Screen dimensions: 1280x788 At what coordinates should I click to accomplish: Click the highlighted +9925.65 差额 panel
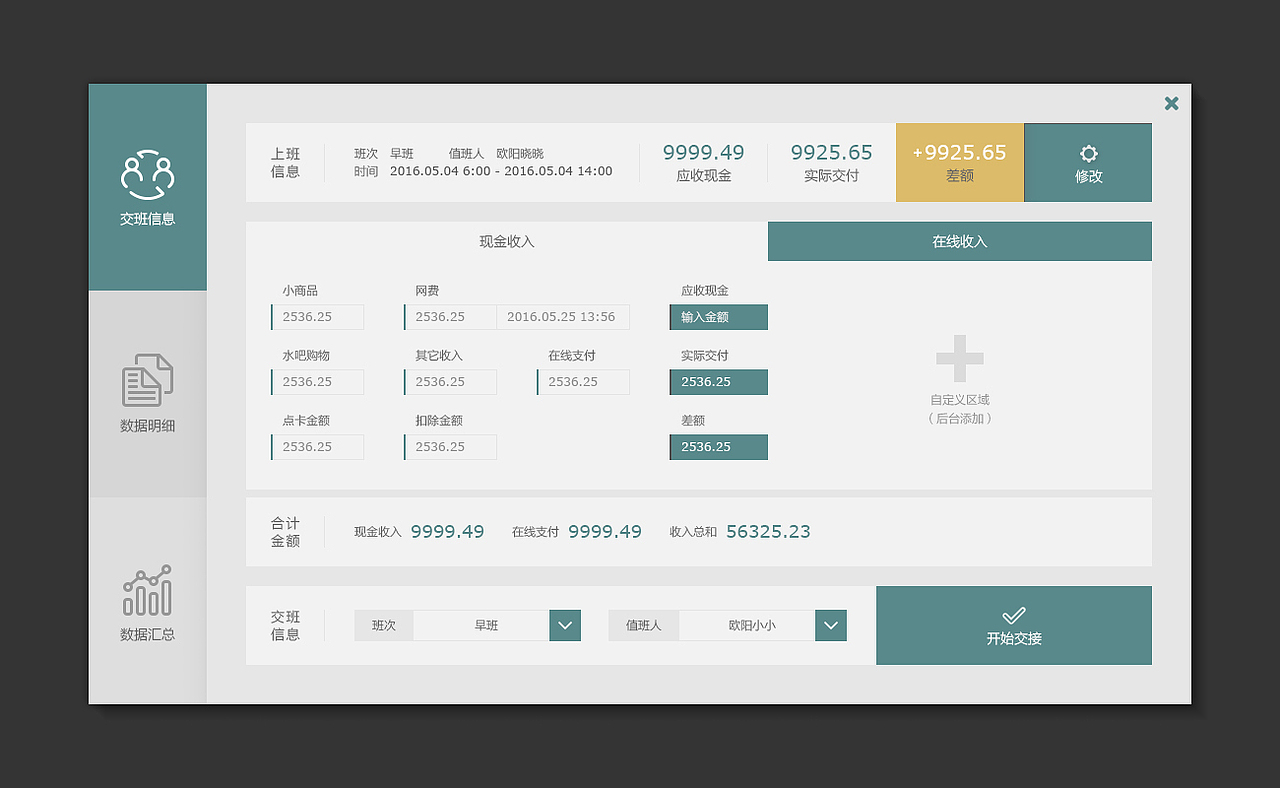click(x=959, y=162)
